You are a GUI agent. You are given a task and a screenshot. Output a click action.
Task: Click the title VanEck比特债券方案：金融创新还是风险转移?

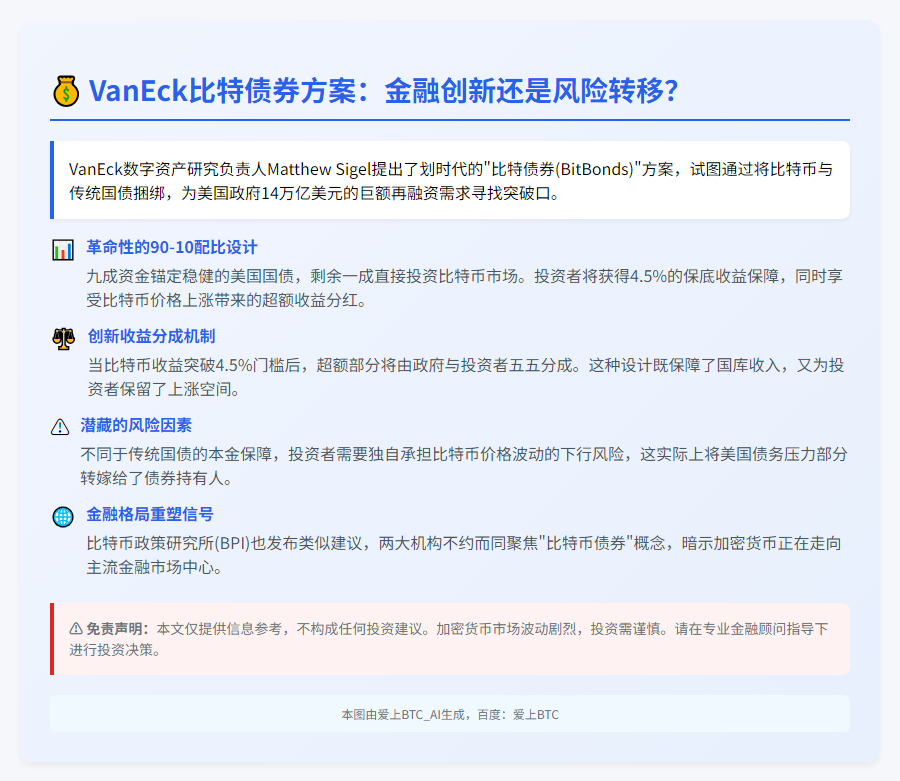pos(383,91)
